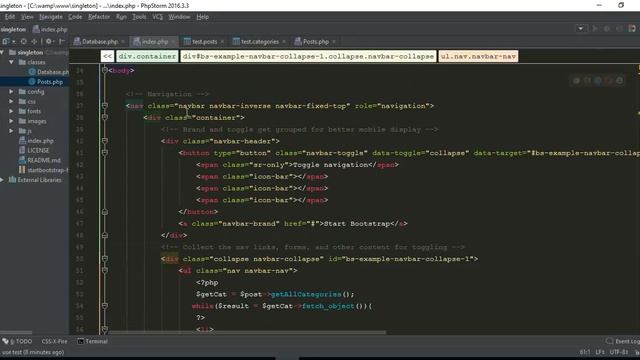Screen dimensions: 640x360
Task: Open the Help menu
Action: 202,17
